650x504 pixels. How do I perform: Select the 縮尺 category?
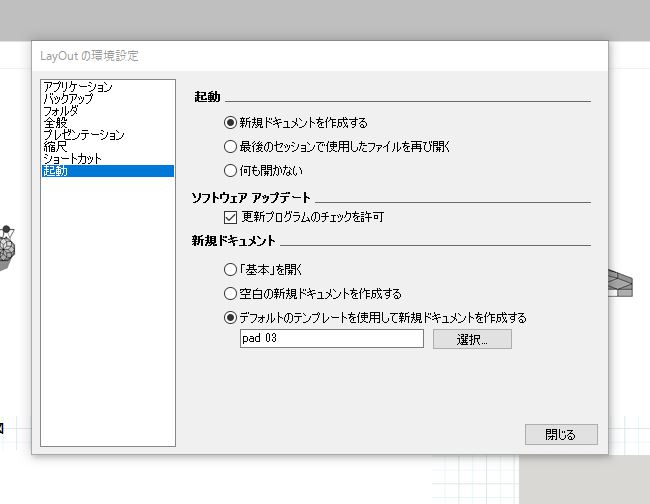coord(108,147)
